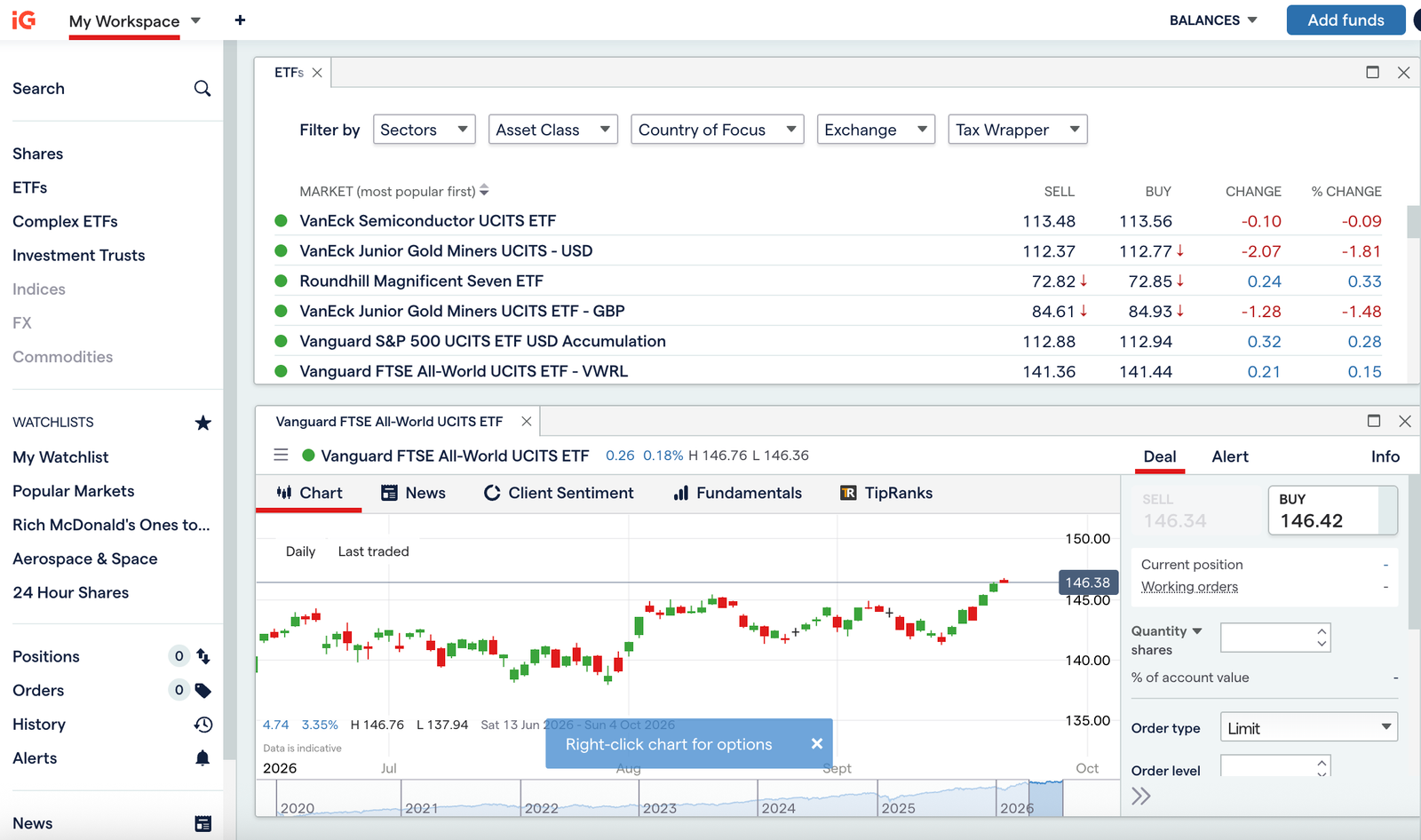This screenshot has height=840, width=1421.
Task: Open Positions via the arrows icon
Action: tap(203, 656)
